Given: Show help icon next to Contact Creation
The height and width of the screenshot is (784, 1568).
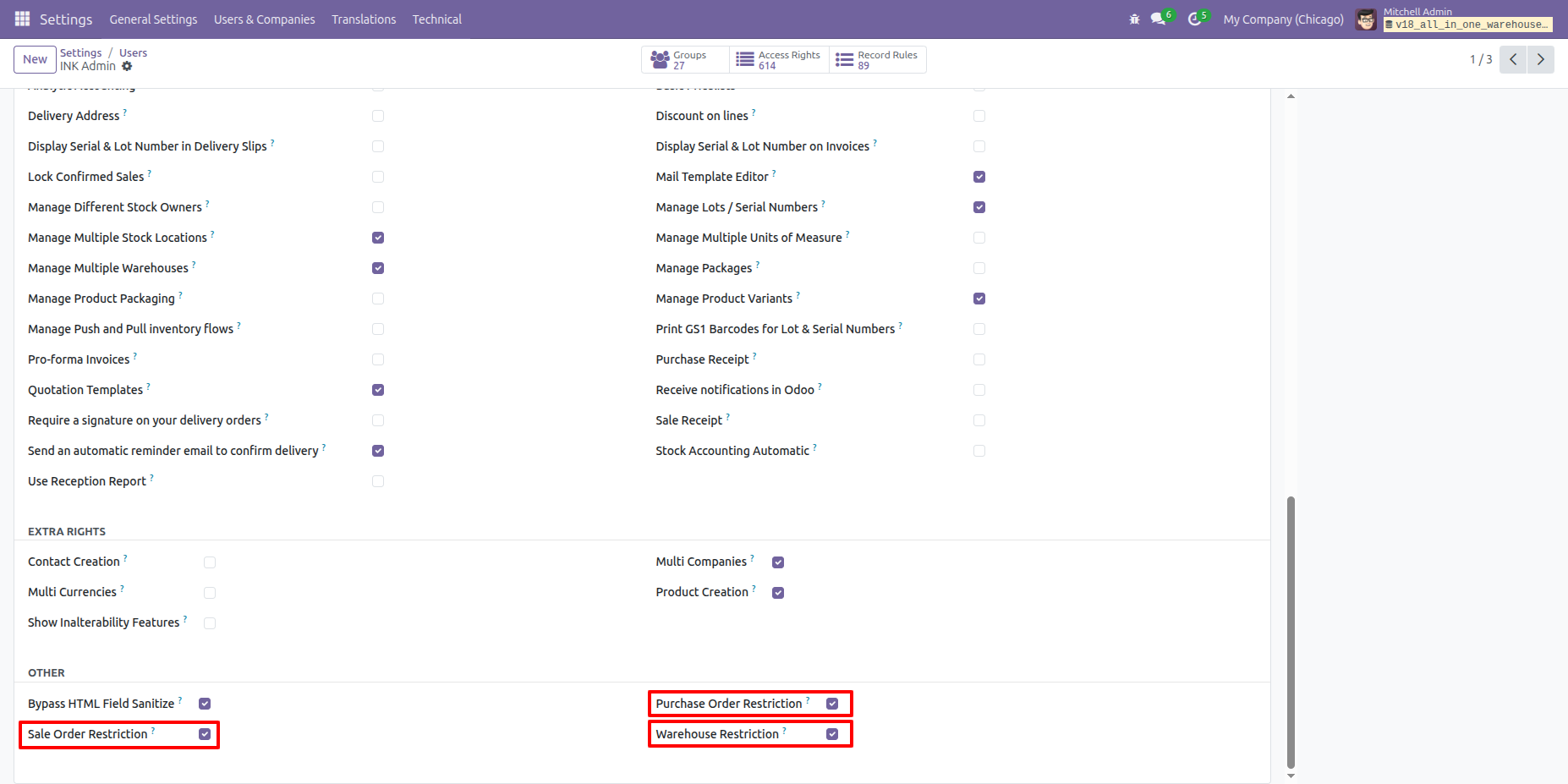Looking at the screenshot, I should [125, 557].
